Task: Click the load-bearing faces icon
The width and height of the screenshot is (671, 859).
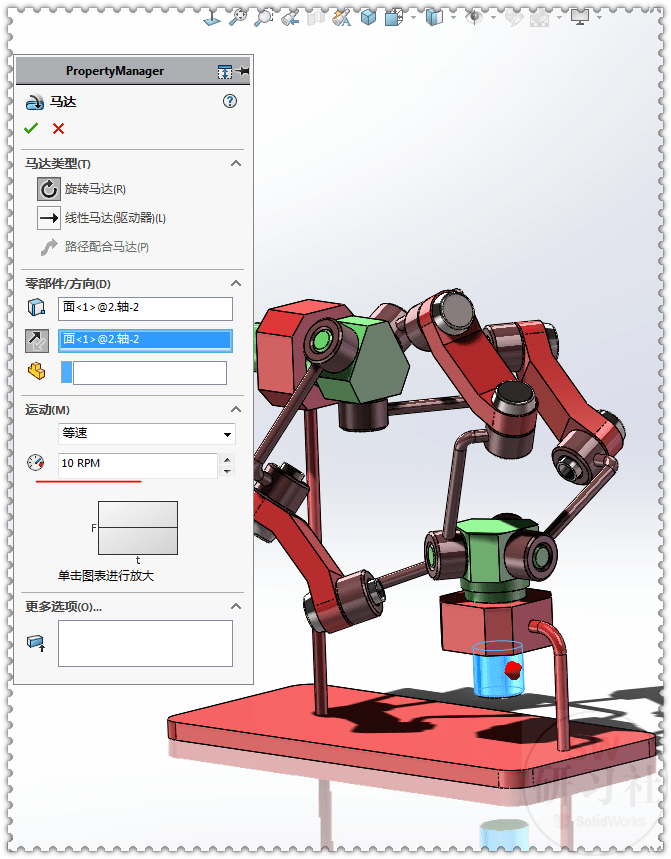Action: (x=36, y=643)
